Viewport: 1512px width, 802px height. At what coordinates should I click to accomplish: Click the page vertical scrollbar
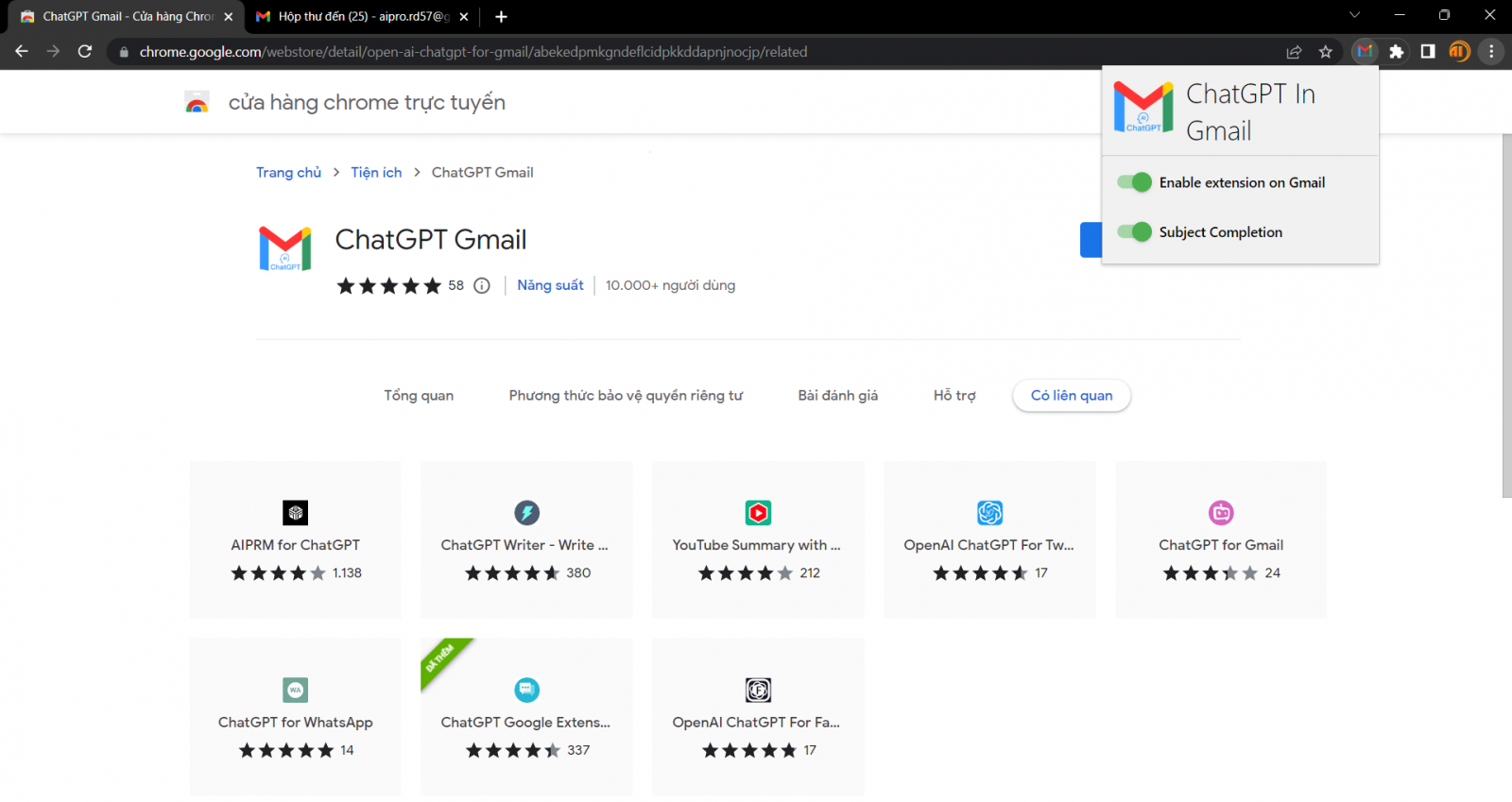click(1506, 316)
